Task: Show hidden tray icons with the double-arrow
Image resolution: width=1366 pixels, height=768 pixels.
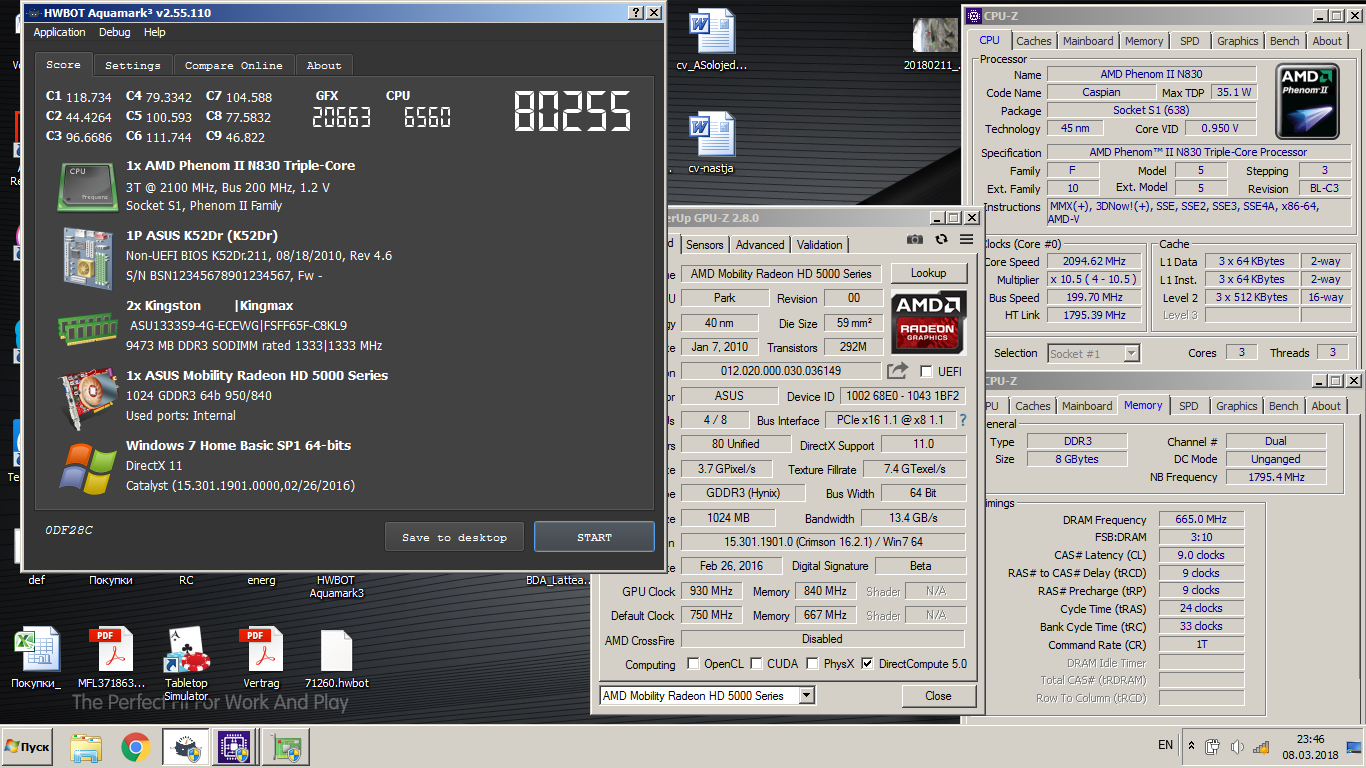Action: pyautogui.click(x=1190, y=746)
